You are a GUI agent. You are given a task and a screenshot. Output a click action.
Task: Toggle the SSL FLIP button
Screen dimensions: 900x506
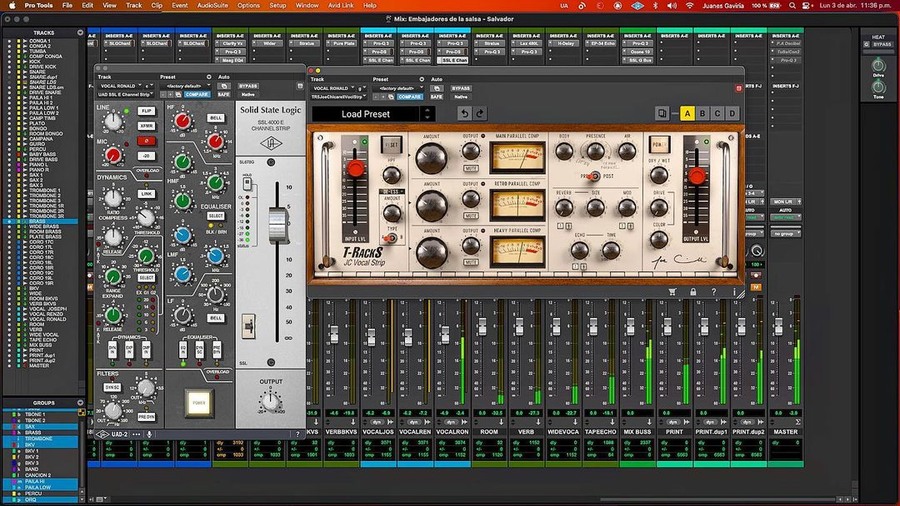click(146, 111)
